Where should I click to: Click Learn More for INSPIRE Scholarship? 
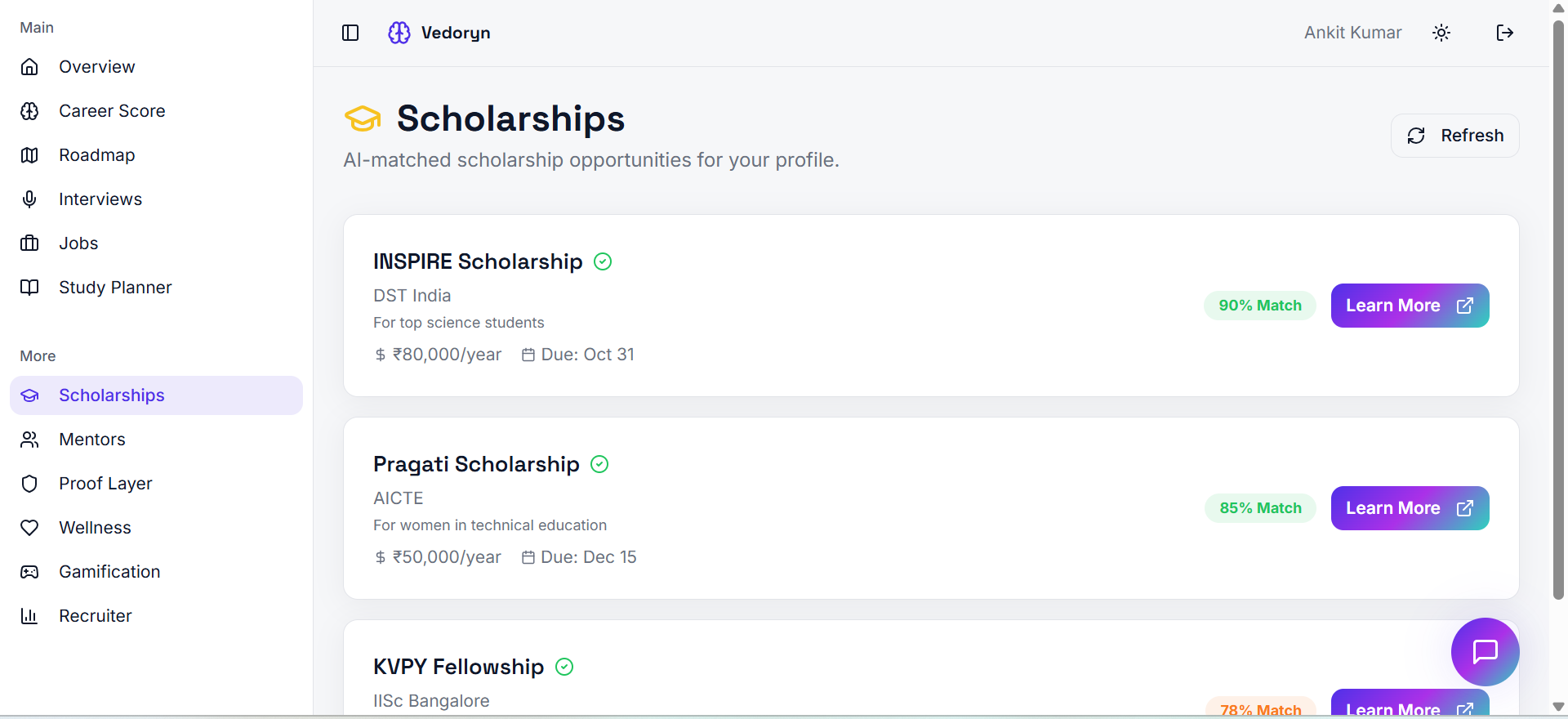[1410, 306]
